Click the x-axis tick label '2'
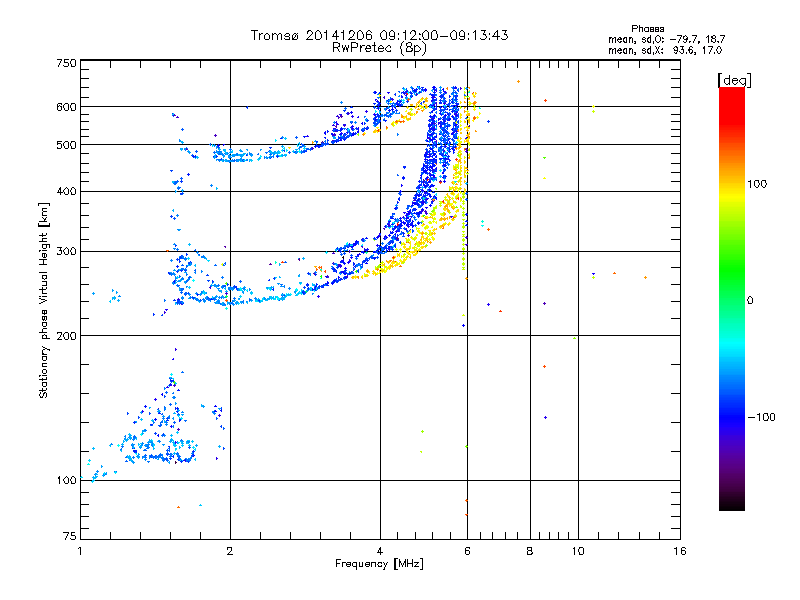Viewport: 800px width, 600px height. click(x=230, y=551)
